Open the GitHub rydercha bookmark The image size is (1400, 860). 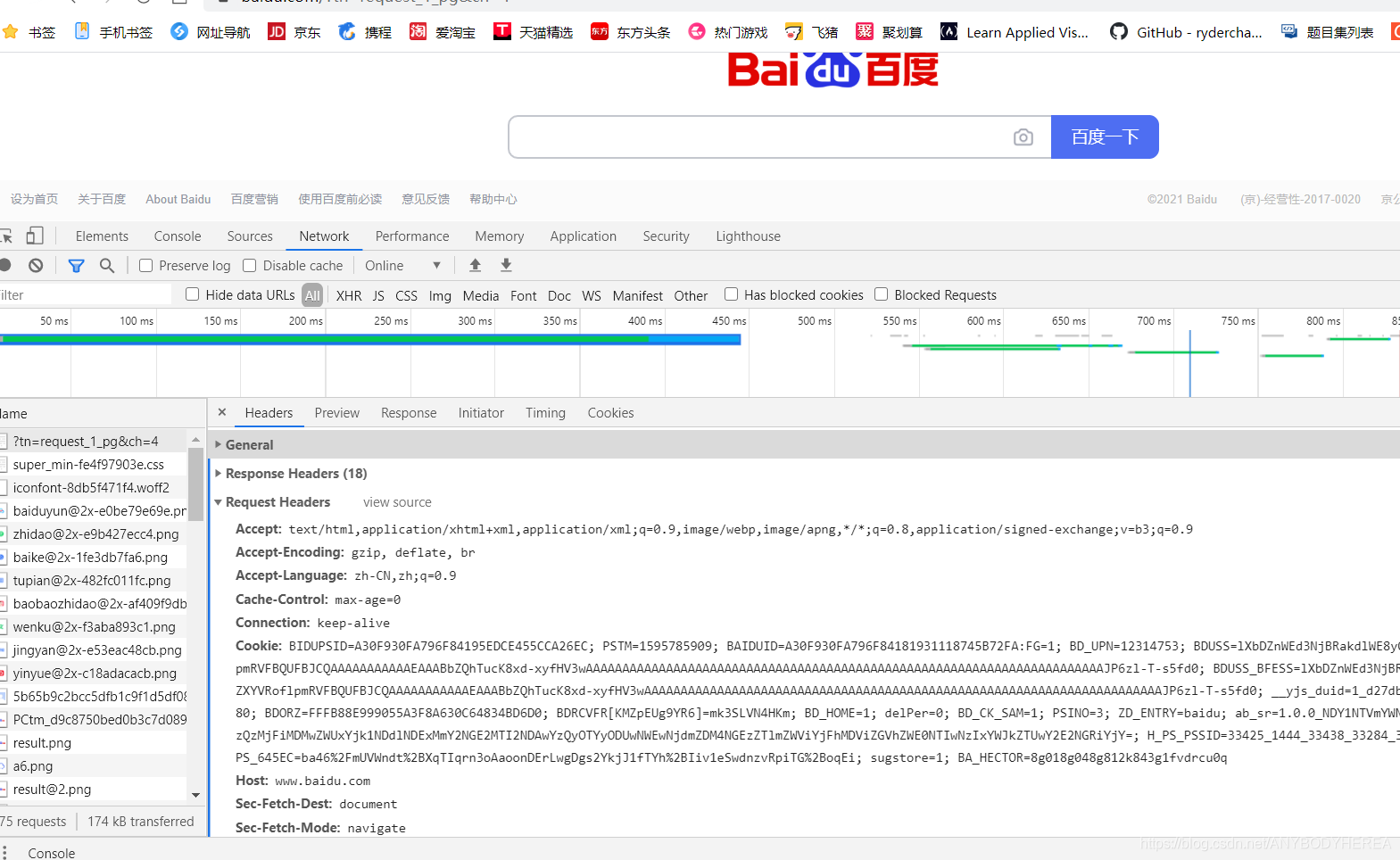coord(1186,32)
